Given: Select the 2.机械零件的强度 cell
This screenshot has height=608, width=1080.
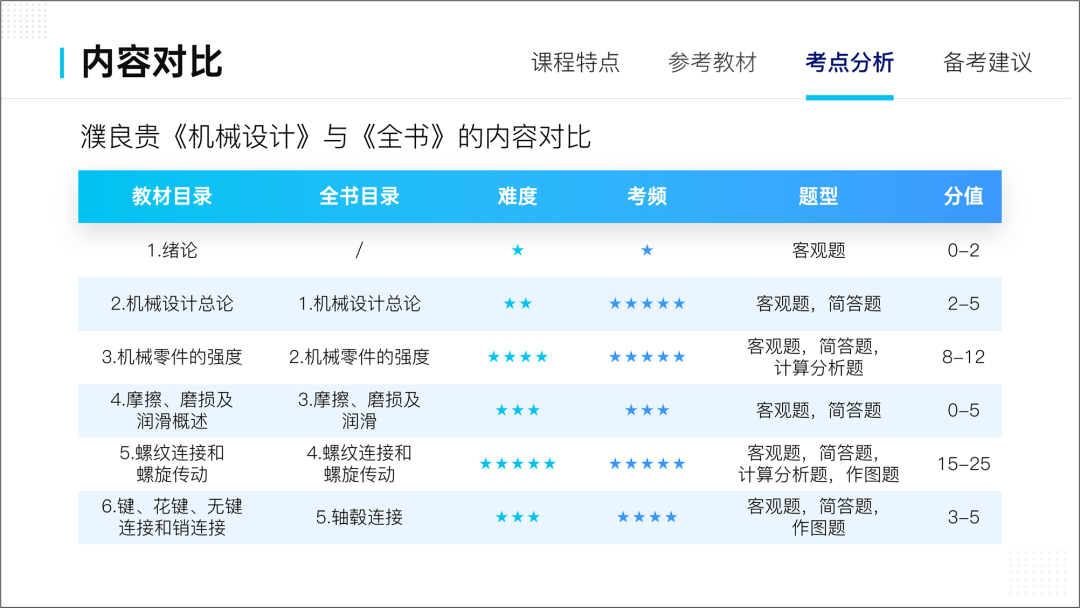Looking at the screenshot, I should (x=360, y=357).
